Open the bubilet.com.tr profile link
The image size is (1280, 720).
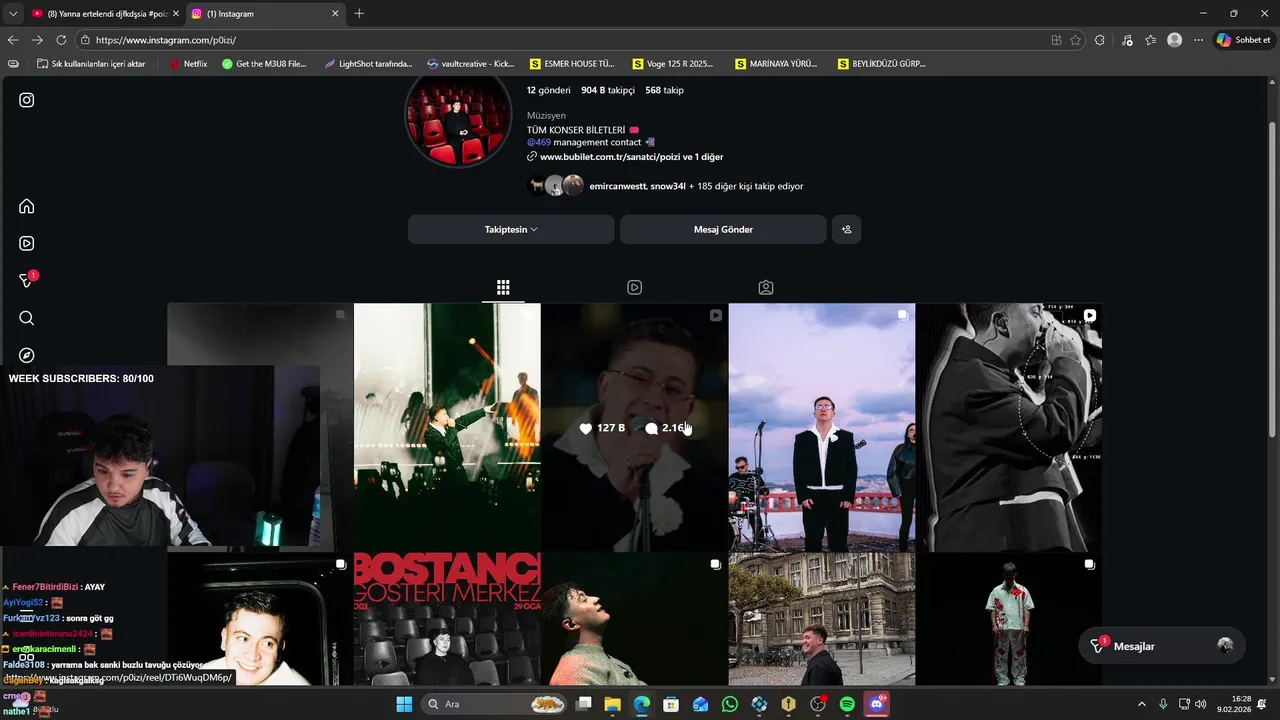click(631, 157)
